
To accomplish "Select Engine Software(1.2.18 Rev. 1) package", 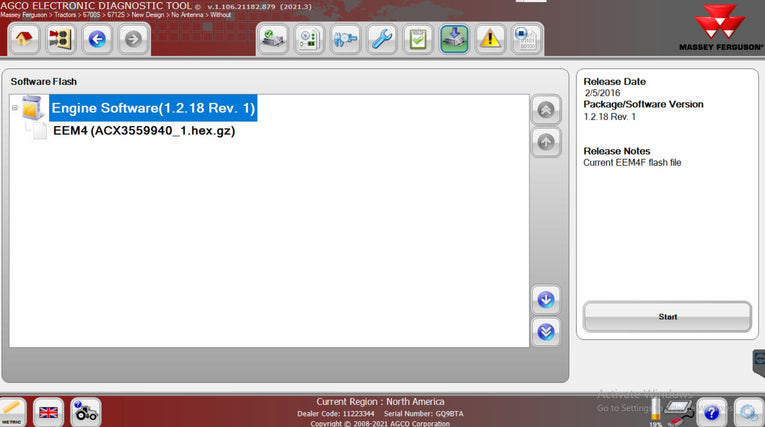I will pos(153,108).
